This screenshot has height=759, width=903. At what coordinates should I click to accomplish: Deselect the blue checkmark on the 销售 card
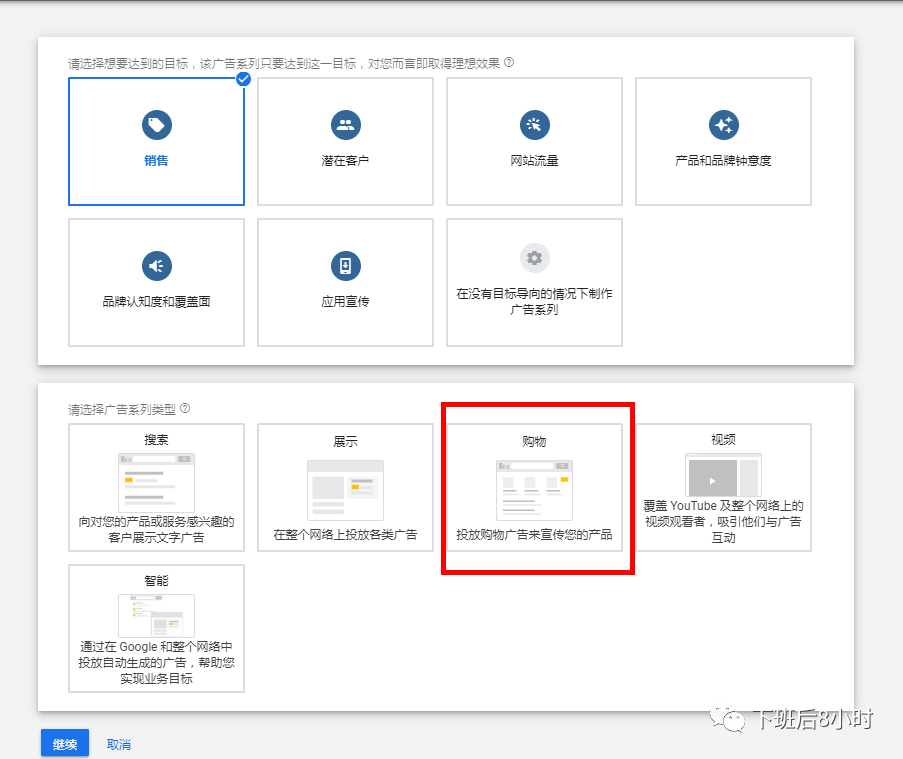242,80
